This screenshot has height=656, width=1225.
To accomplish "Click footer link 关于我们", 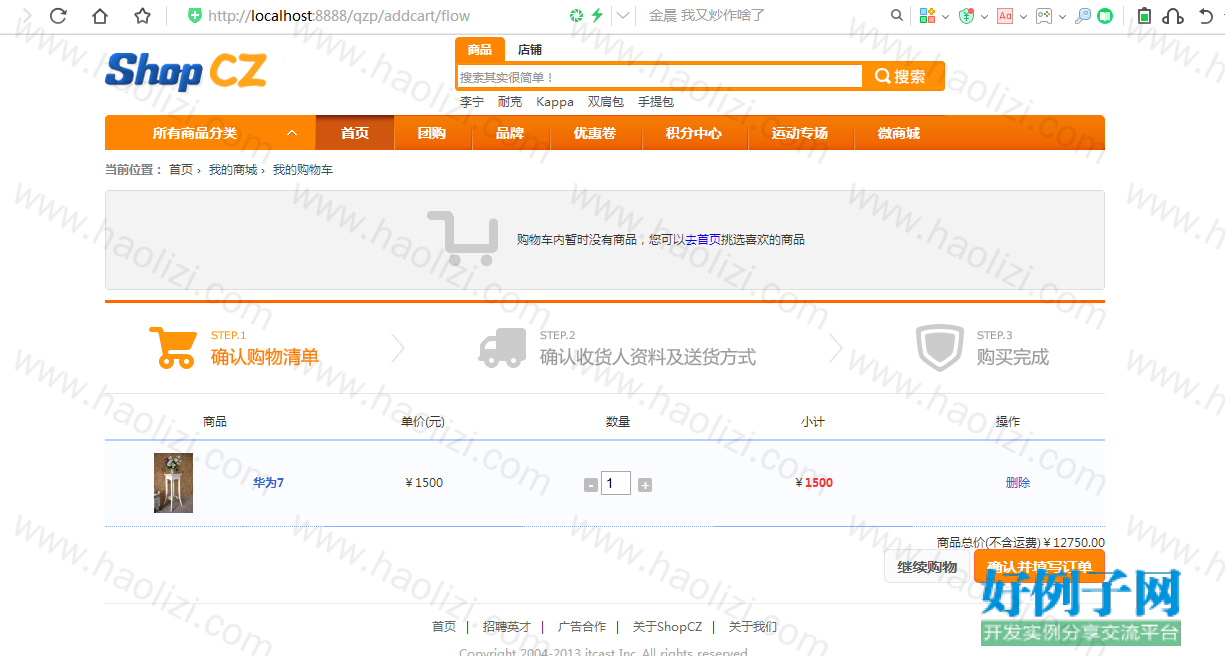I will [x=753, y=627].
